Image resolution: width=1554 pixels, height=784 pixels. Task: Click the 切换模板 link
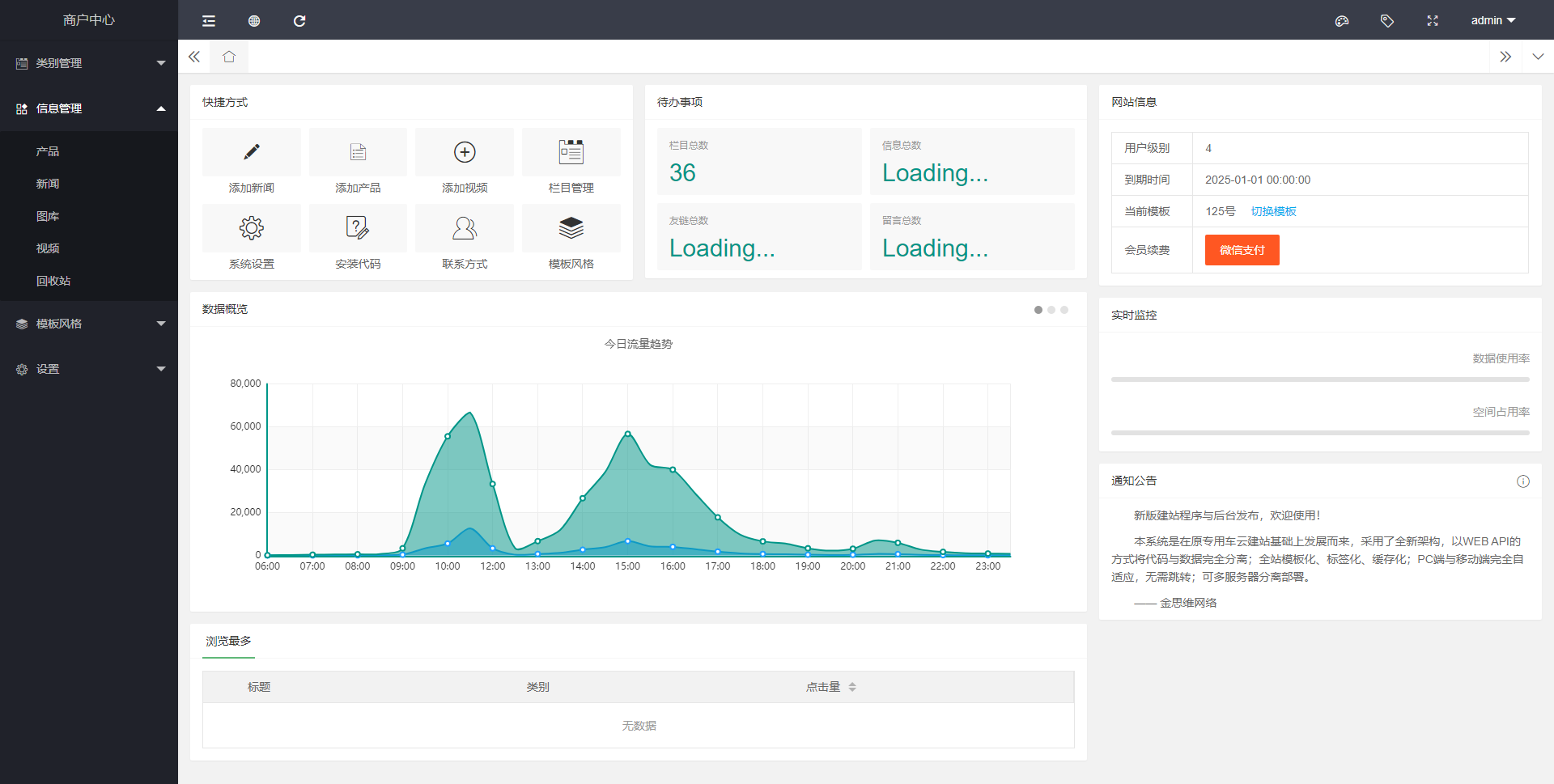pyautogui.click(x=1273, y=211)
